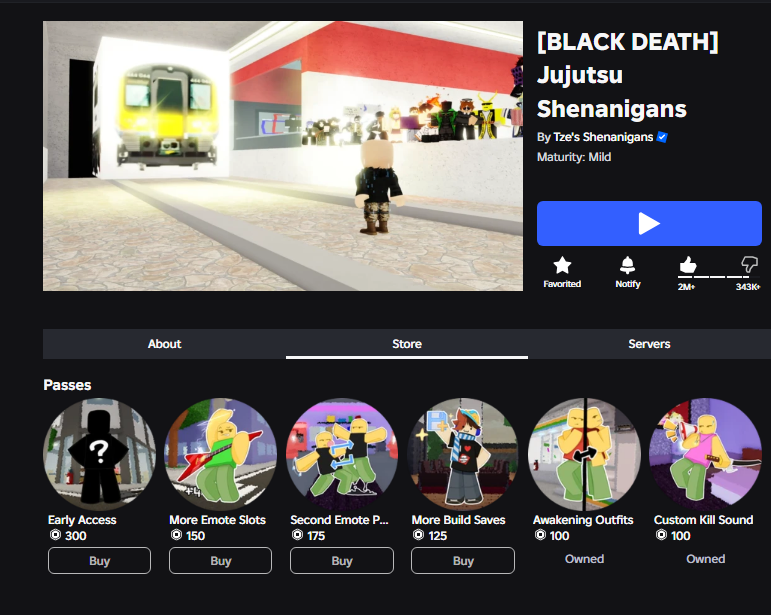Click the Custom Kill Sound title
Screen dimensions: 771x615
coord(704,520)
